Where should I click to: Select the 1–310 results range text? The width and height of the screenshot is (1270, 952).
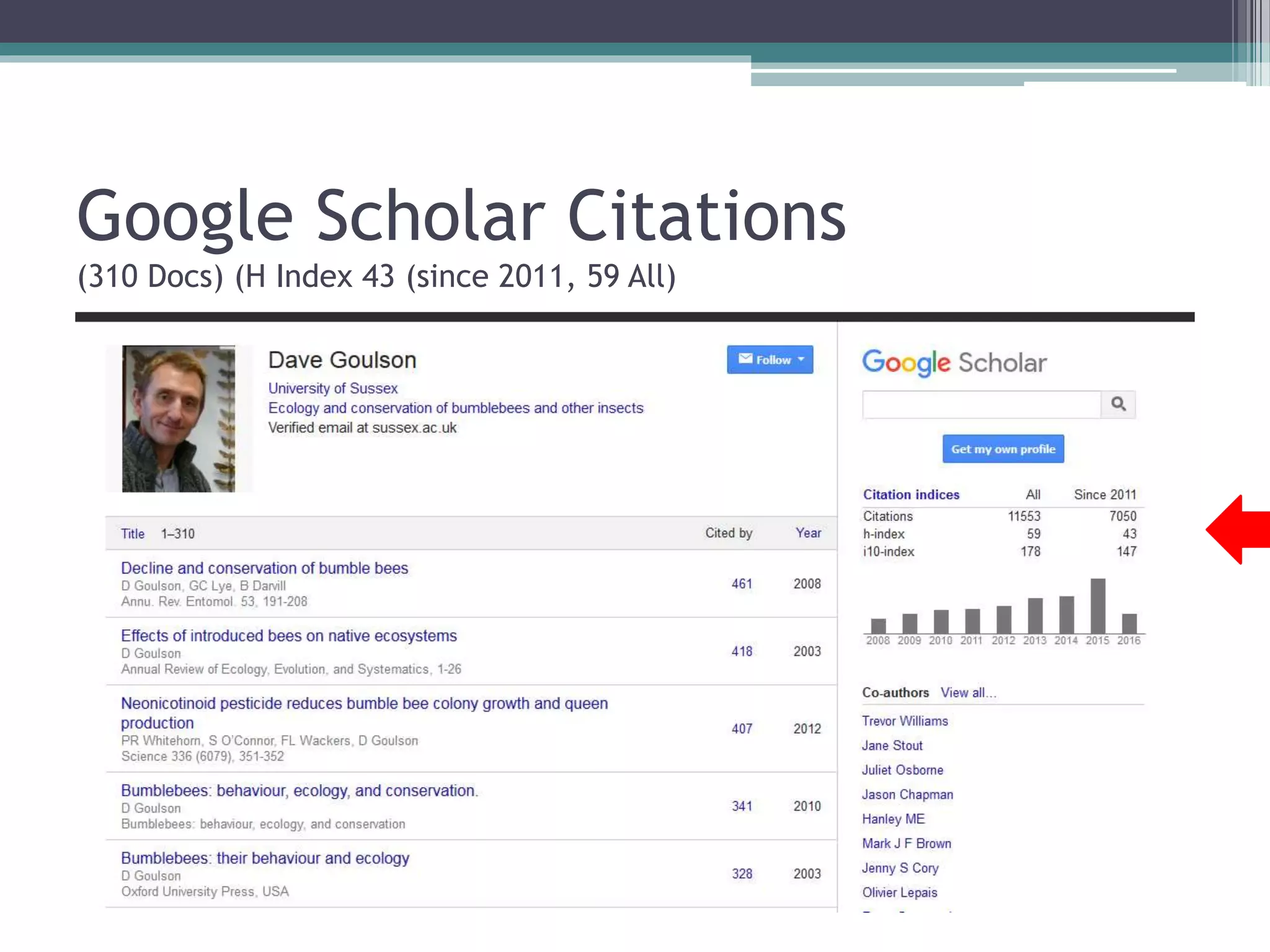(178, 534)
